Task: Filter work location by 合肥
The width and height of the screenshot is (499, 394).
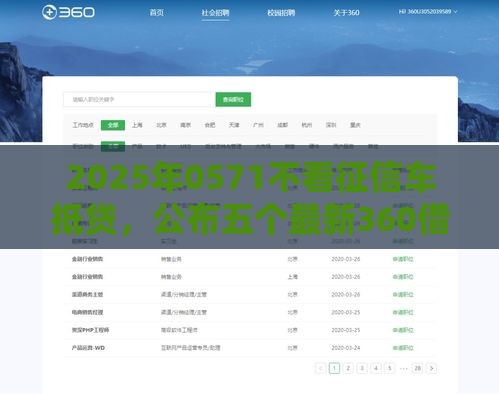Action: tap(210, 125)
